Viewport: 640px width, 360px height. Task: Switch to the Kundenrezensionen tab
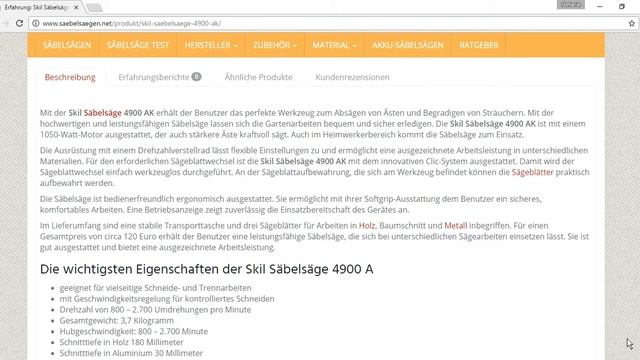coord(352,77)
